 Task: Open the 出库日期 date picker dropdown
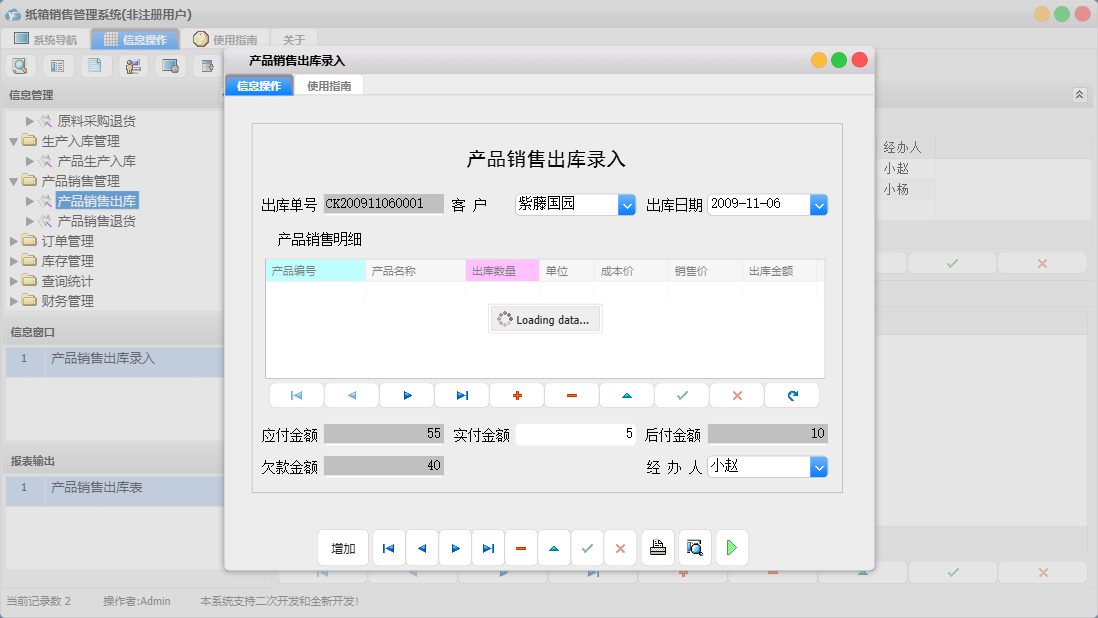(x=819, y=204)
